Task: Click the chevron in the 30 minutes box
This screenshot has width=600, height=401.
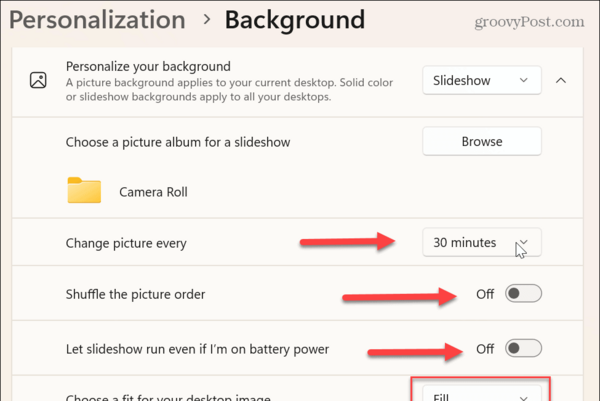Action: [523, 242]
